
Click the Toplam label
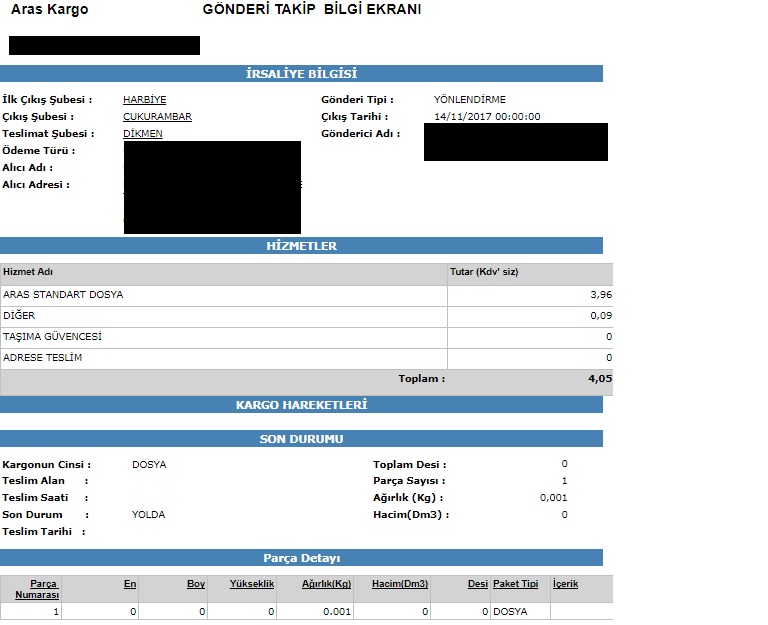coord(422,378)
